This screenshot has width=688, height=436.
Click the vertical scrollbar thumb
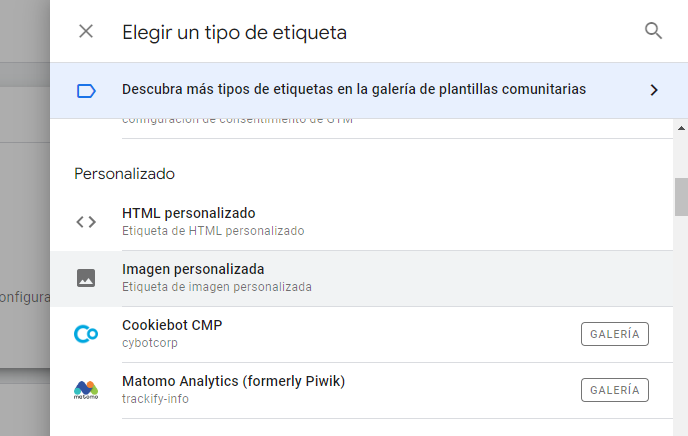(x=681, y=197)
